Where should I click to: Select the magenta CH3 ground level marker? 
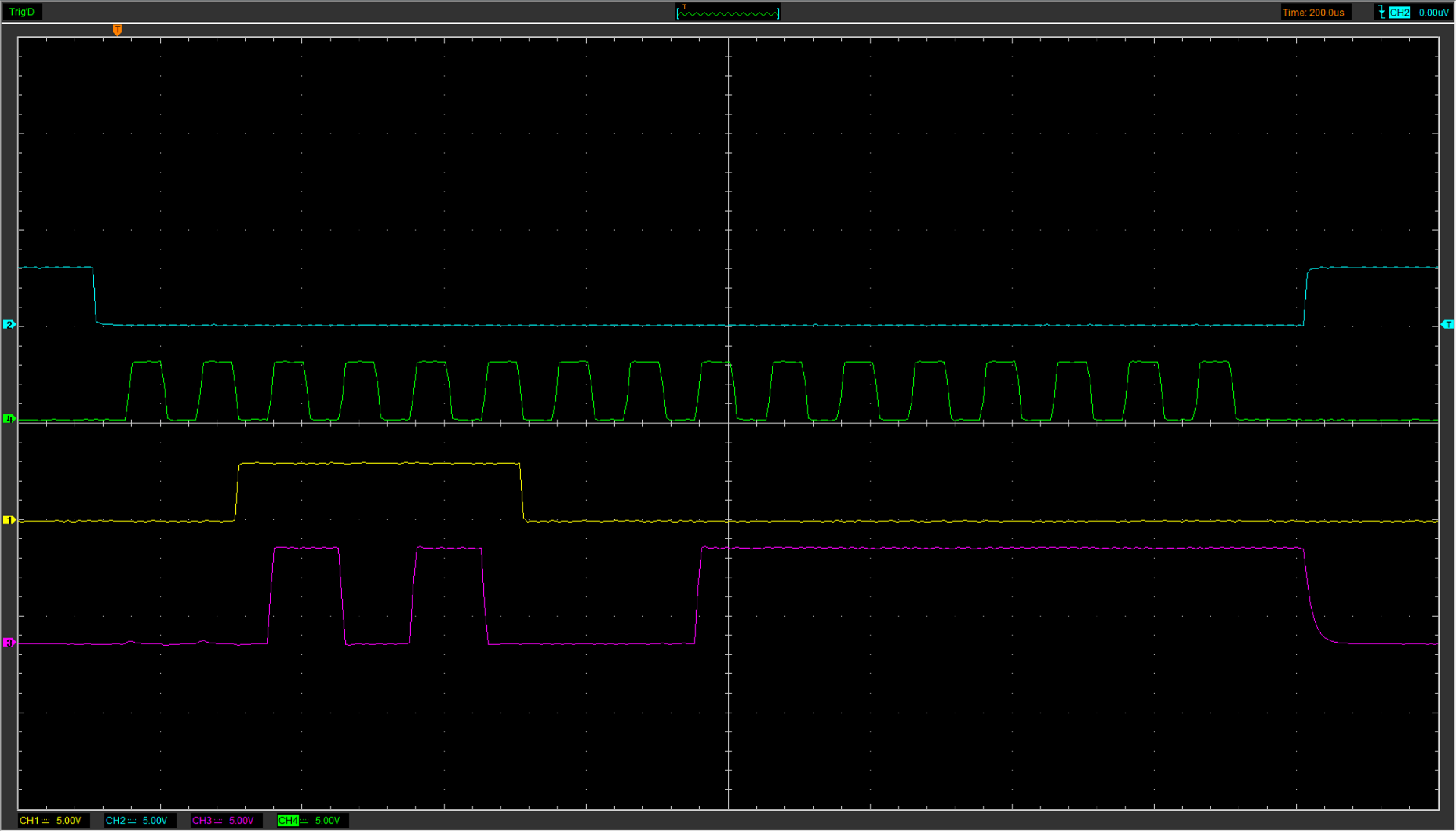click(x=9, y=643)
